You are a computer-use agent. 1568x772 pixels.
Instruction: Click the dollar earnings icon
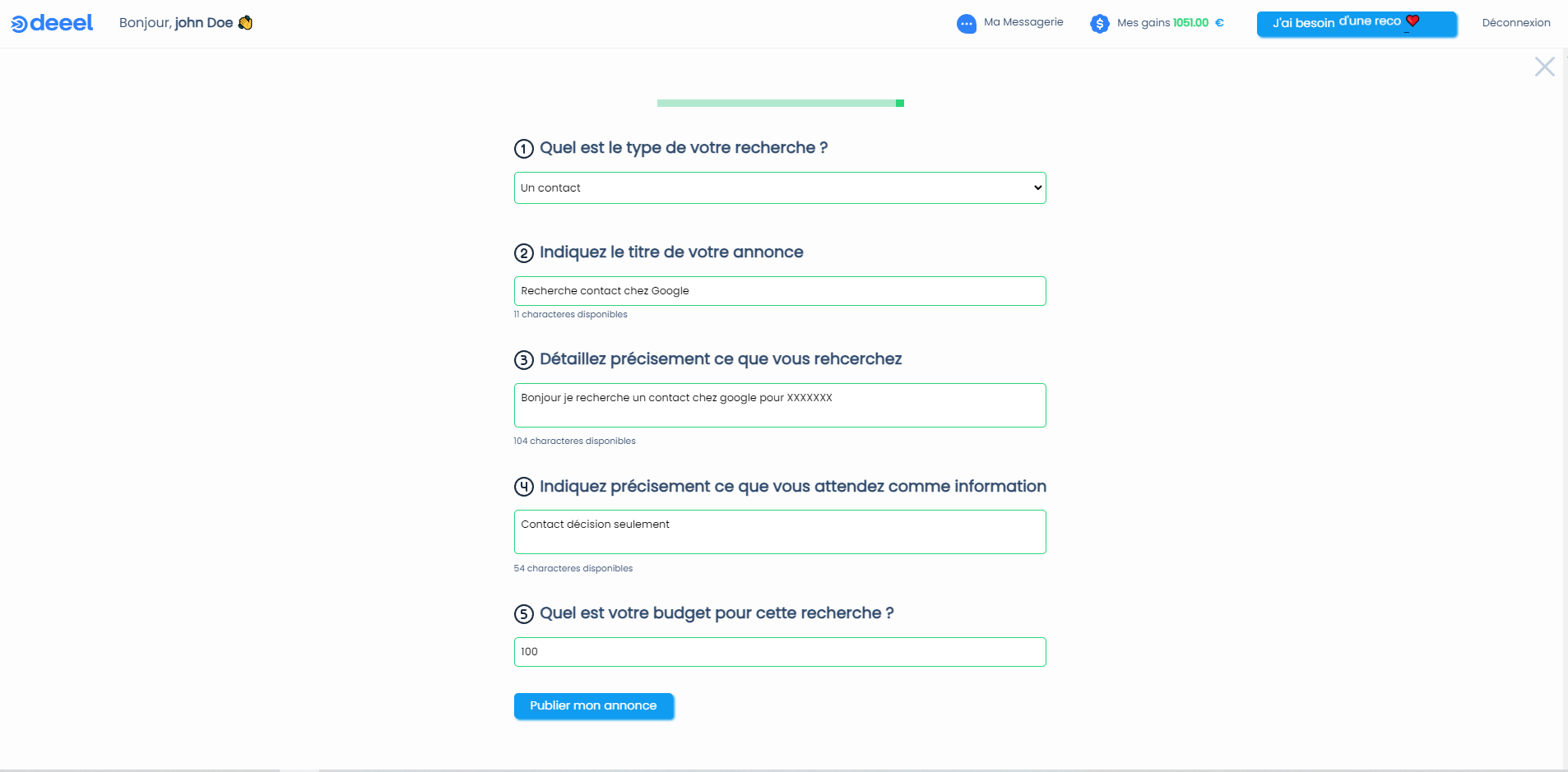1099,24
